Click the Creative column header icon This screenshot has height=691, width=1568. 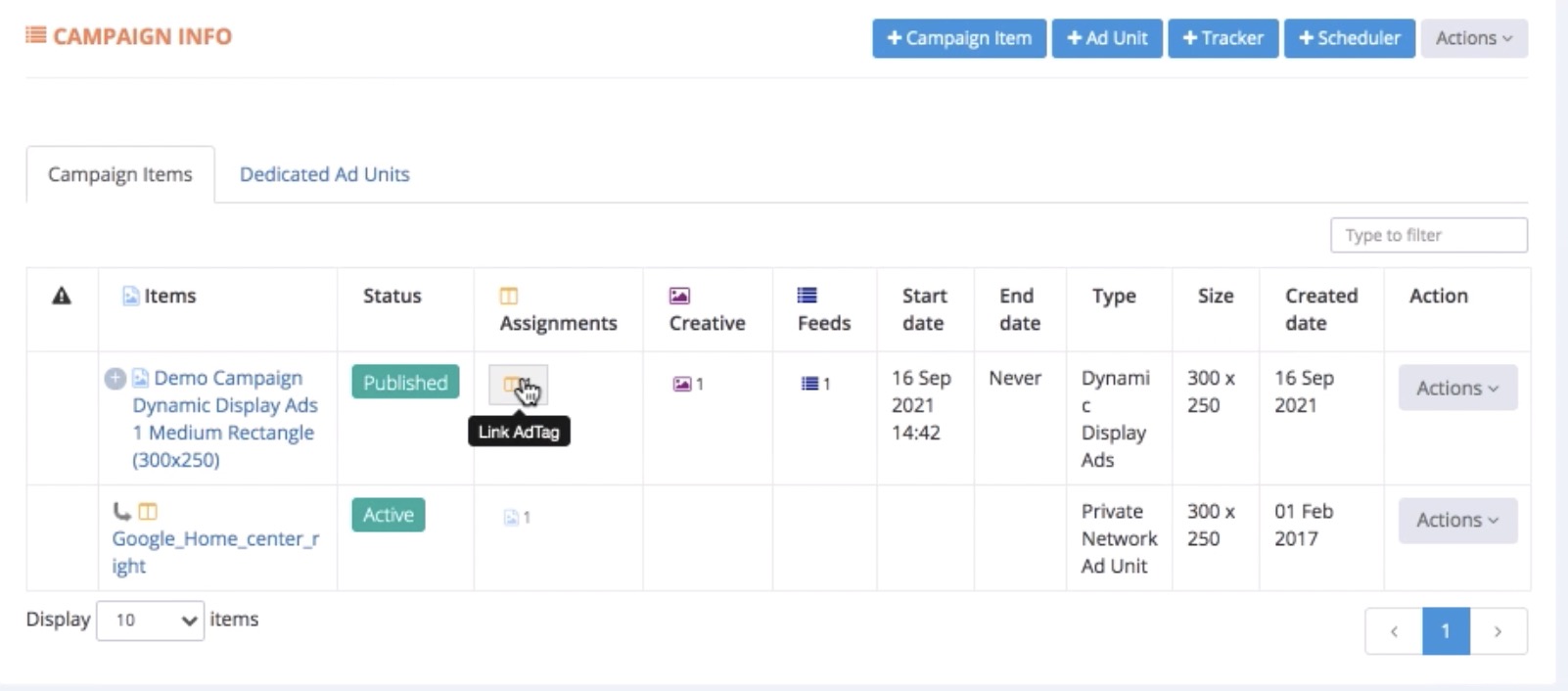click(679, 296)
